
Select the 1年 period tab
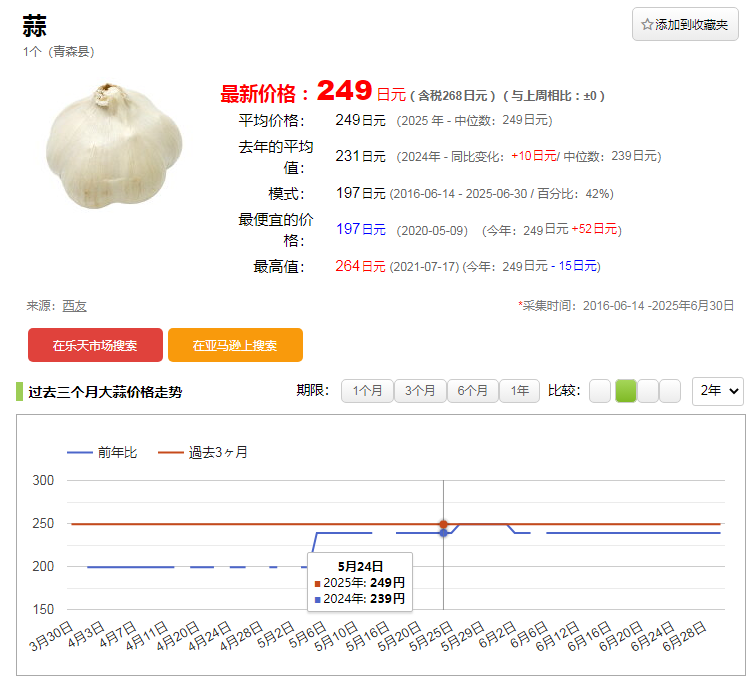tap(520, 391)
